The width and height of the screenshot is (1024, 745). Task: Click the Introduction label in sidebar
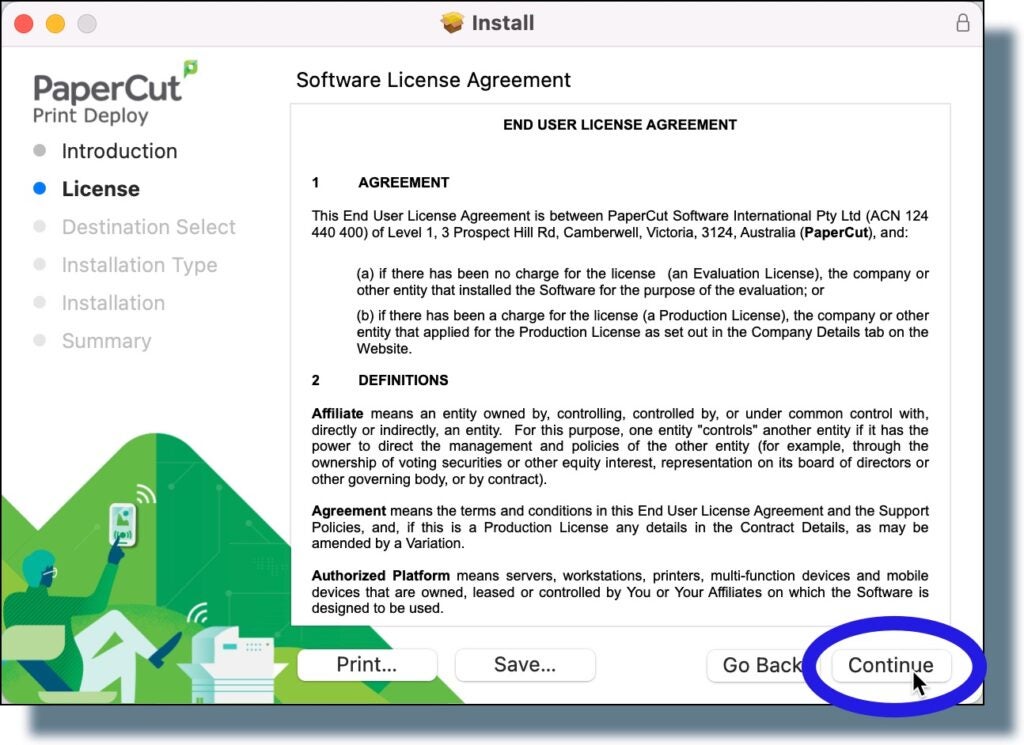[118, 151]
